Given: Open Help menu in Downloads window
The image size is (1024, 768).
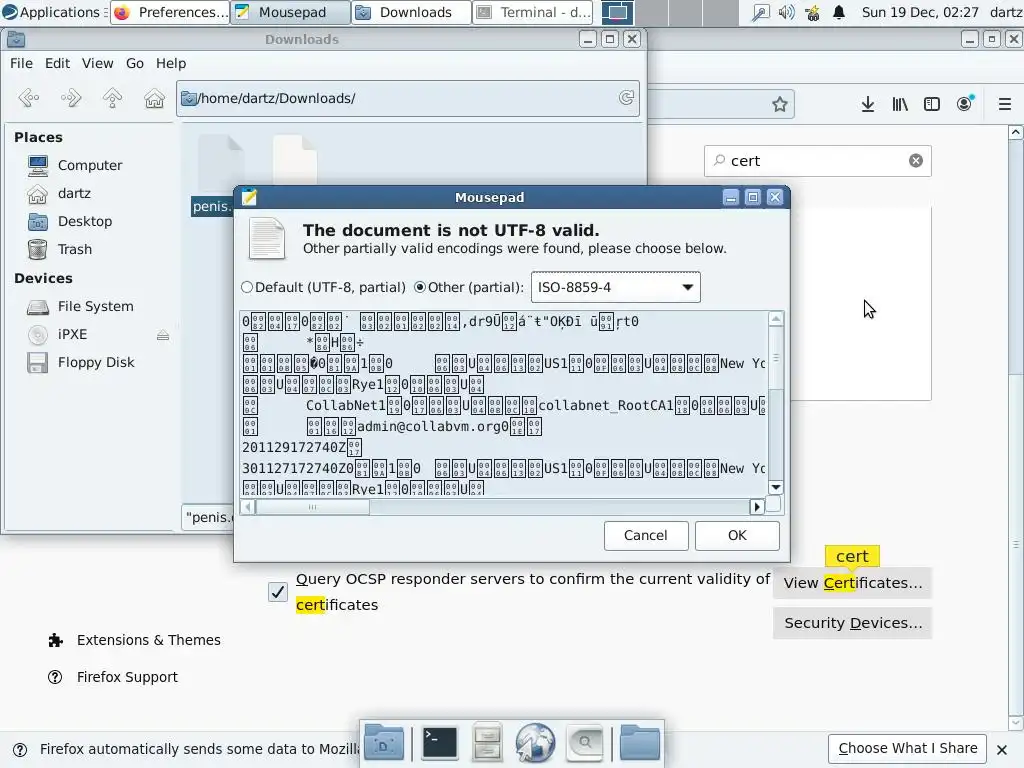Looking at the screenshot, I should 171,63.
